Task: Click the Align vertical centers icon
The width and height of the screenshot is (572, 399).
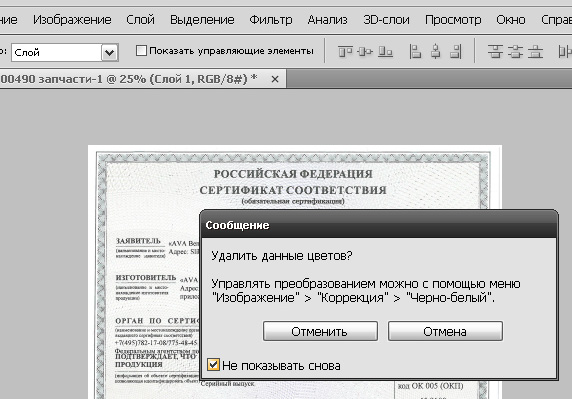Action: pyautogui.click(x=365, y=51)
